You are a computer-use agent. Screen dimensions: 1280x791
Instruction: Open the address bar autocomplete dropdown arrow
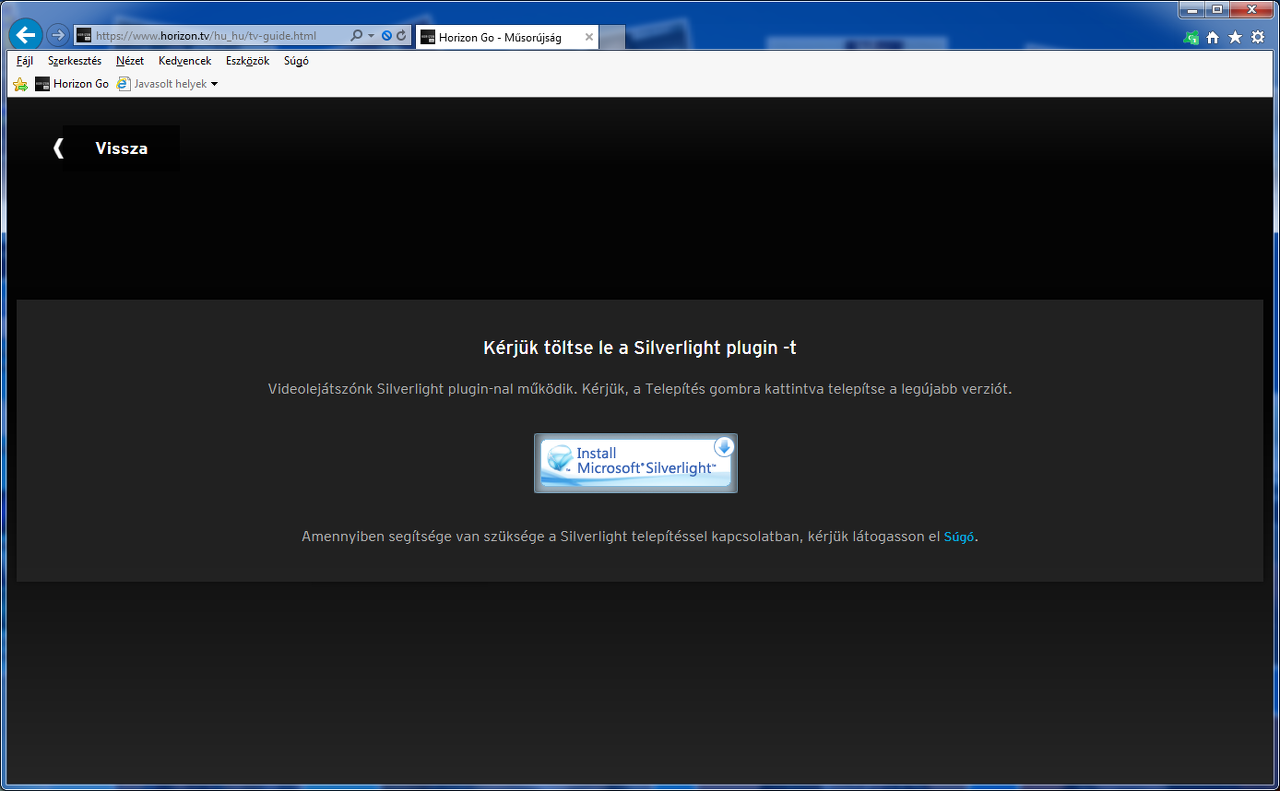point(371,36)
